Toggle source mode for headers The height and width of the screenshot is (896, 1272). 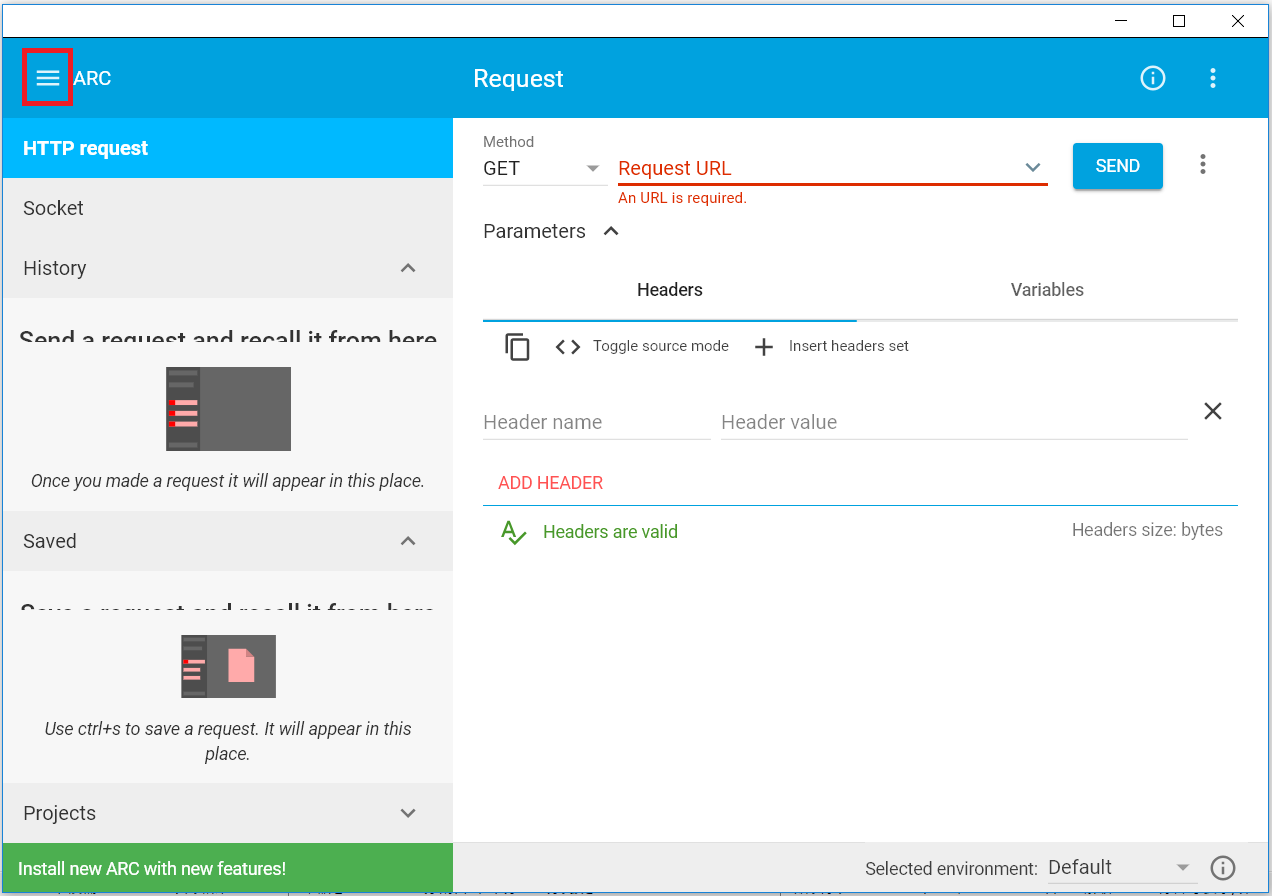click(642, 346)
